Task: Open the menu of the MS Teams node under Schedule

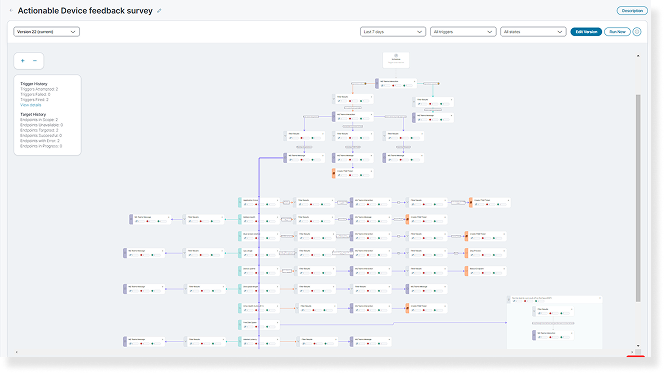Action: click(414, 81)
